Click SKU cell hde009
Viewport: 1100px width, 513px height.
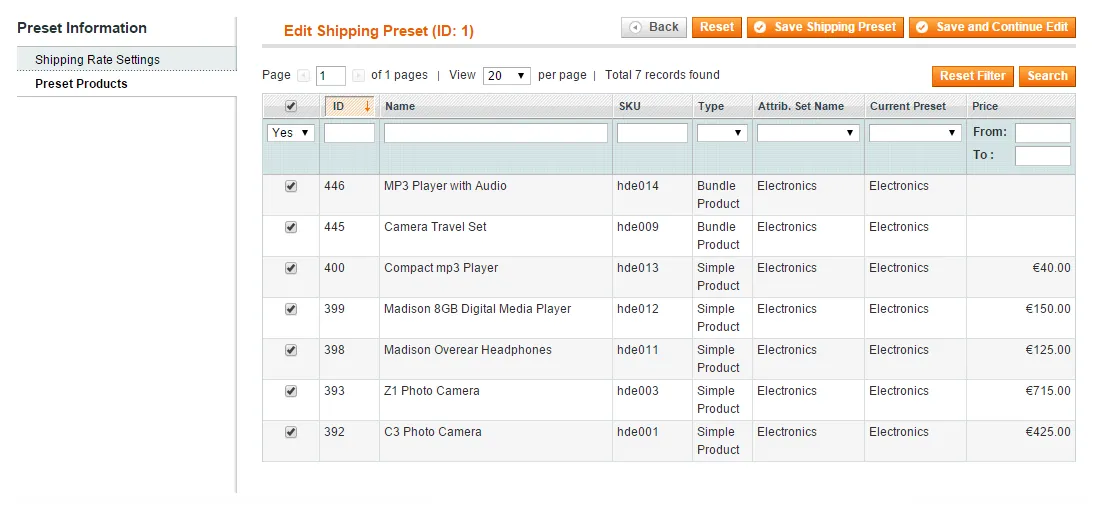[x=638, y=227]
